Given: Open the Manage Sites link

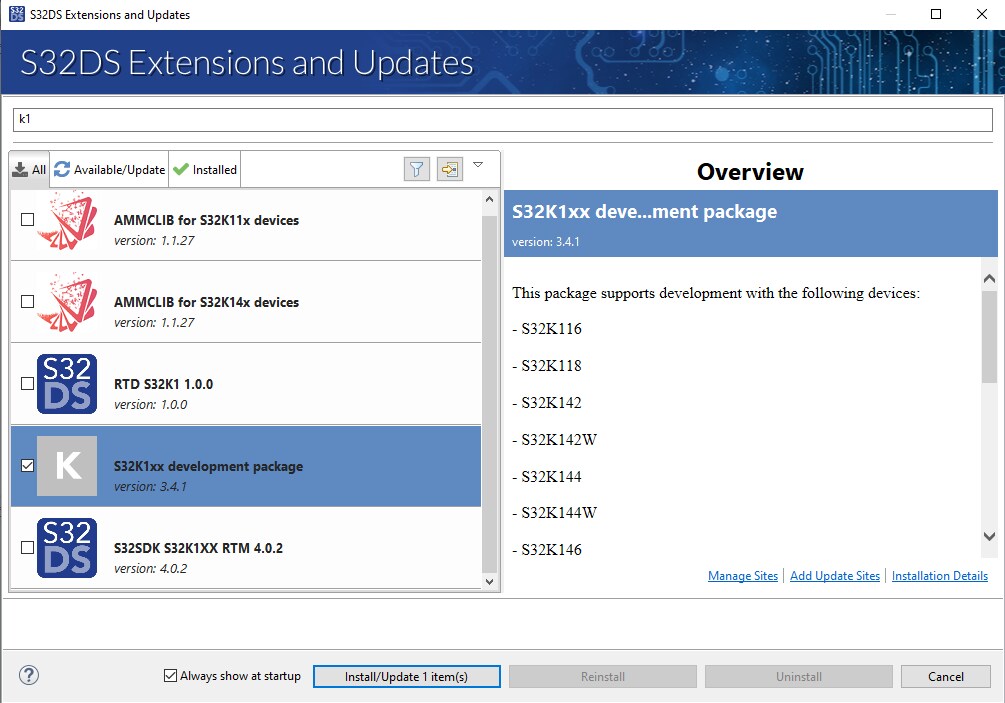Looking at the screenshot, I should [x=742, y=576].
